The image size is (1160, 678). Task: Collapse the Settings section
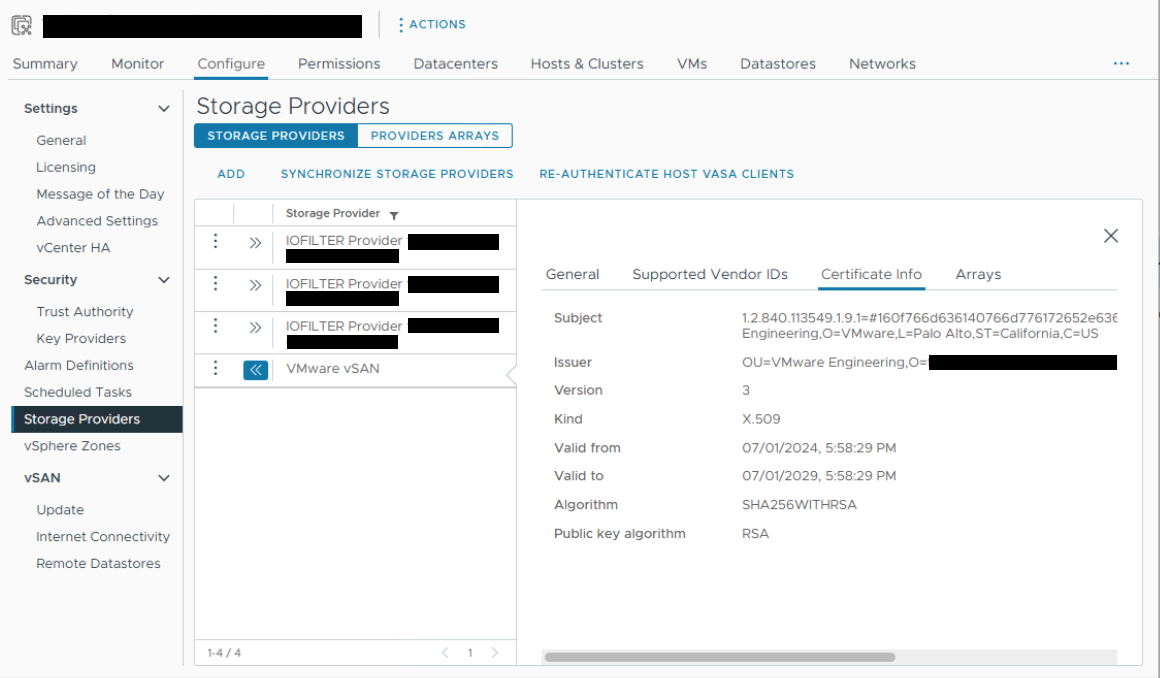(x=164, y=109)
